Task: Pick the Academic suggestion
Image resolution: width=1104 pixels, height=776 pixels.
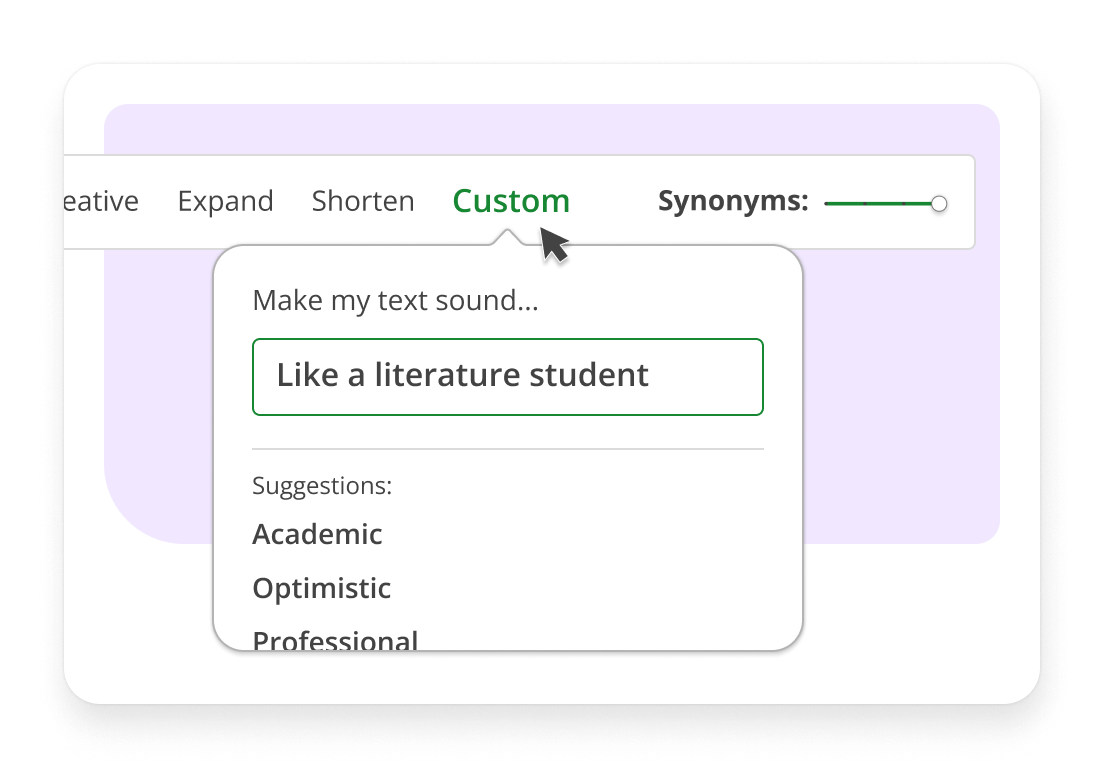Action: (317, 534)
